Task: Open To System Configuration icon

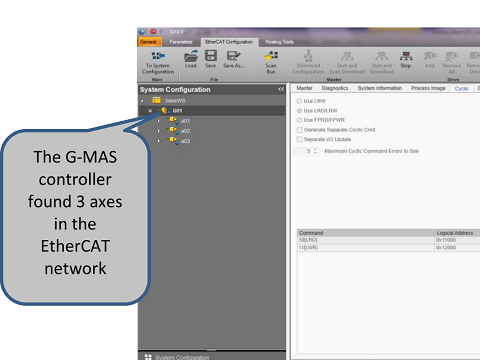Action: tap(158, 56)
